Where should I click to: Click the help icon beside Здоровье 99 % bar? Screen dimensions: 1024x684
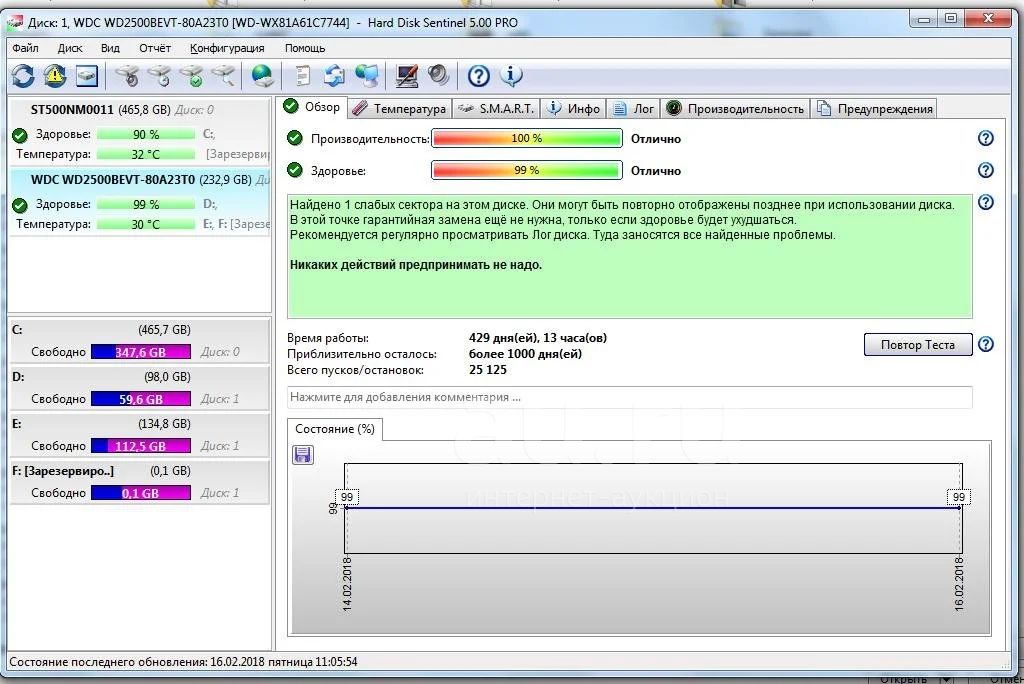coord(985,170)
